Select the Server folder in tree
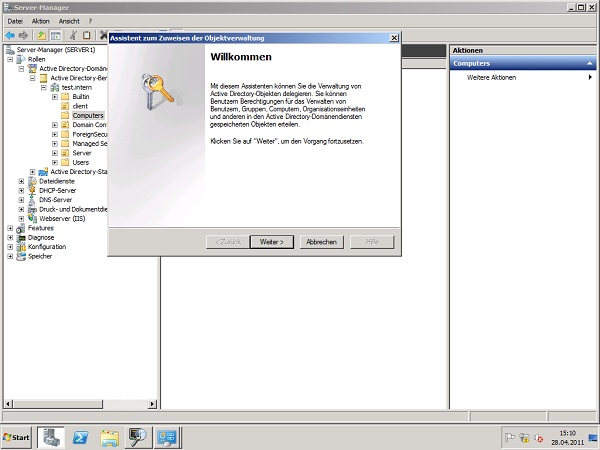 point(82,153)
